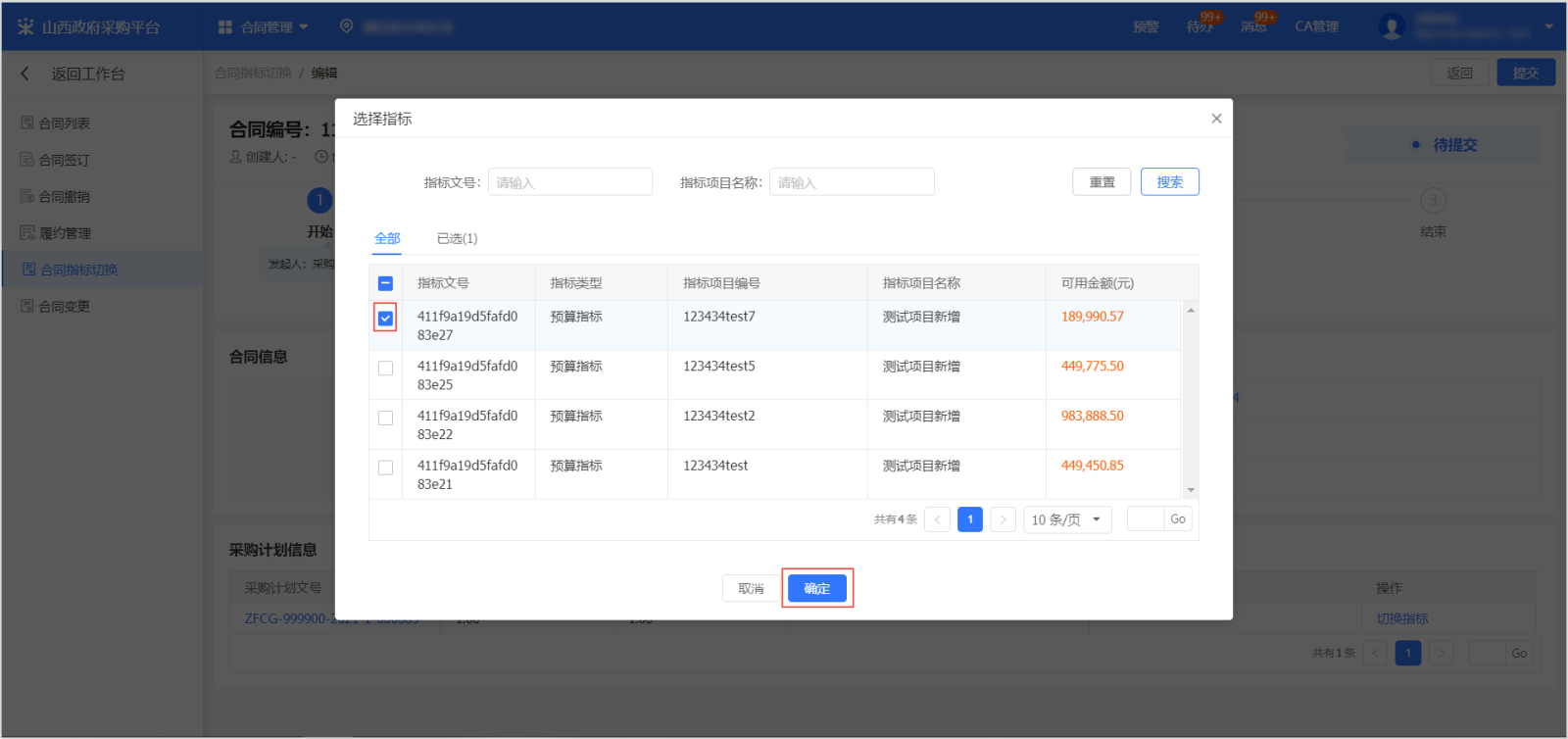Open 履约管理 in the sidebar
The width and height of the screenshot is (1568, 739).
(x=65, y=233)
